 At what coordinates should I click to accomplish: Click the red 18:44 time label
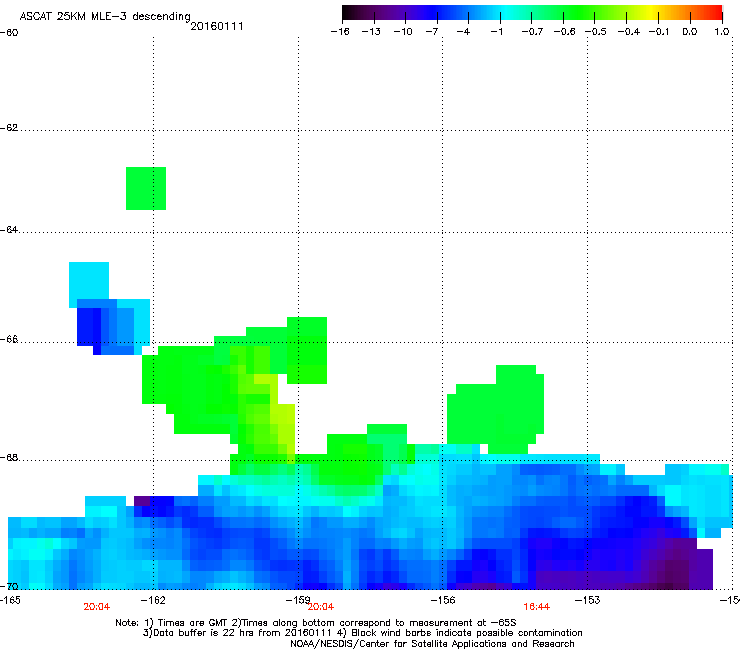(537, 607)
